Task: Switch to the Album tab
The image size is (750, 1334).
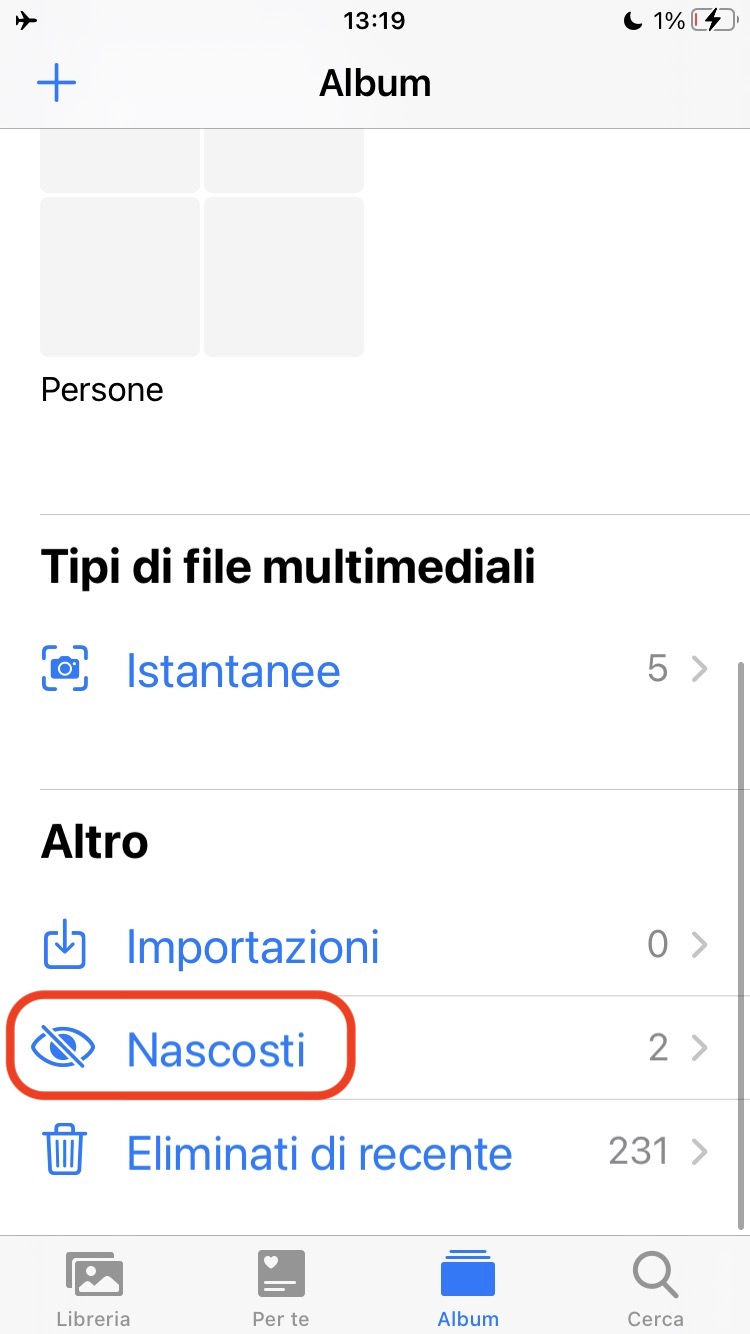Action: pos(468,1285)
